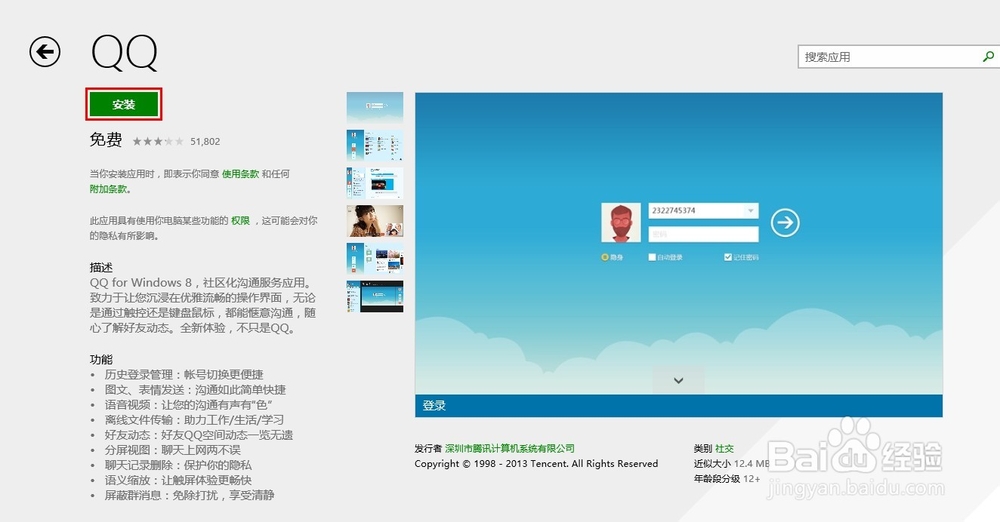This screenshot has width=1000, height=522.
Task: Click the down chevron in screenshot preview
Action: 679,380
